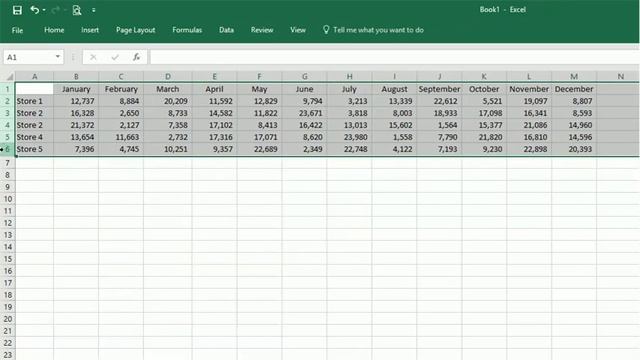Viewport: 640px width, 360px height.
Task: Click the Store 1 cell
Action: click(x=34, y=101)
